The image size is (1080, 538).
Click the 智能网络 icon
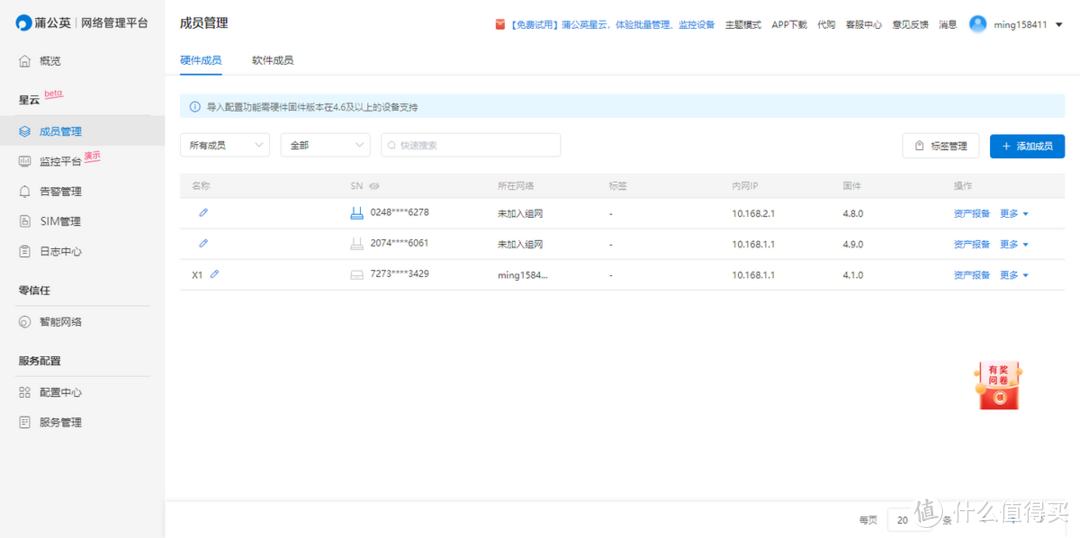25,322
